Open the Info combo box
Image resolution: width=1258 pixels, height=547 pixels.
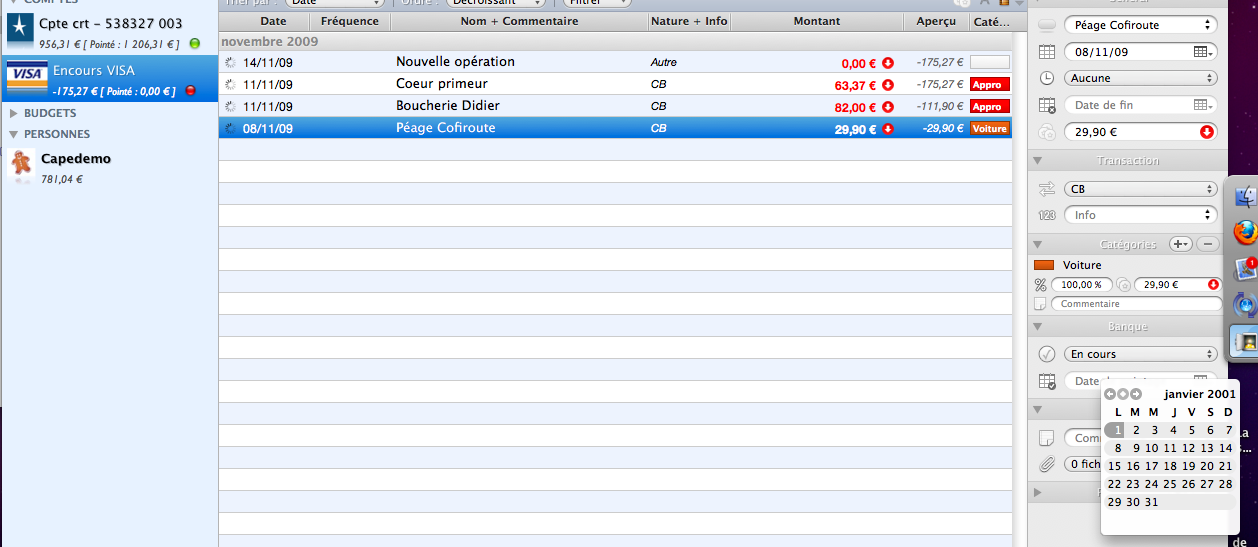tap(1140, 215)
